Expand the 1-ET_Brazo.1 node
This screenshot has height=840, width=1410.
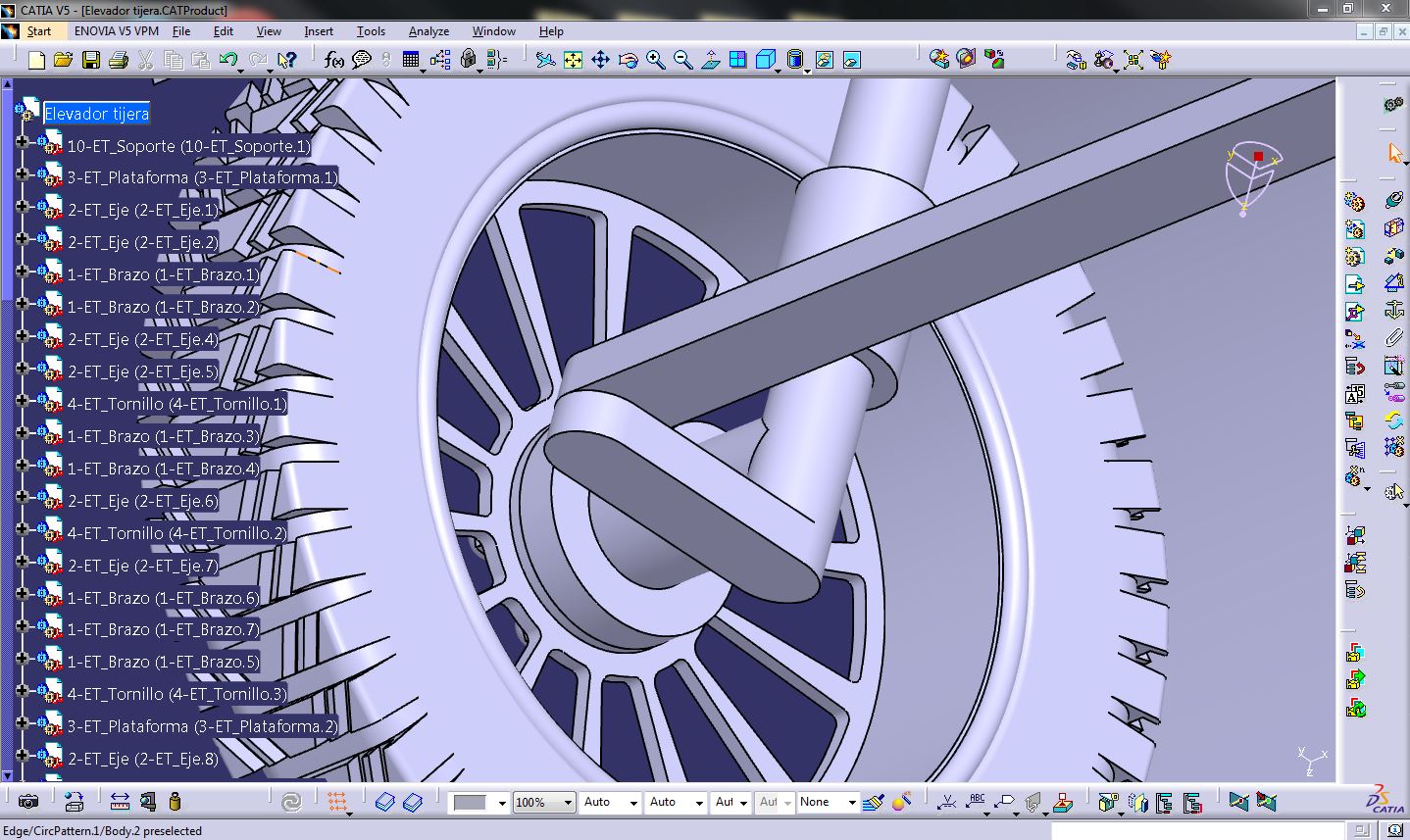coord(22,272)
